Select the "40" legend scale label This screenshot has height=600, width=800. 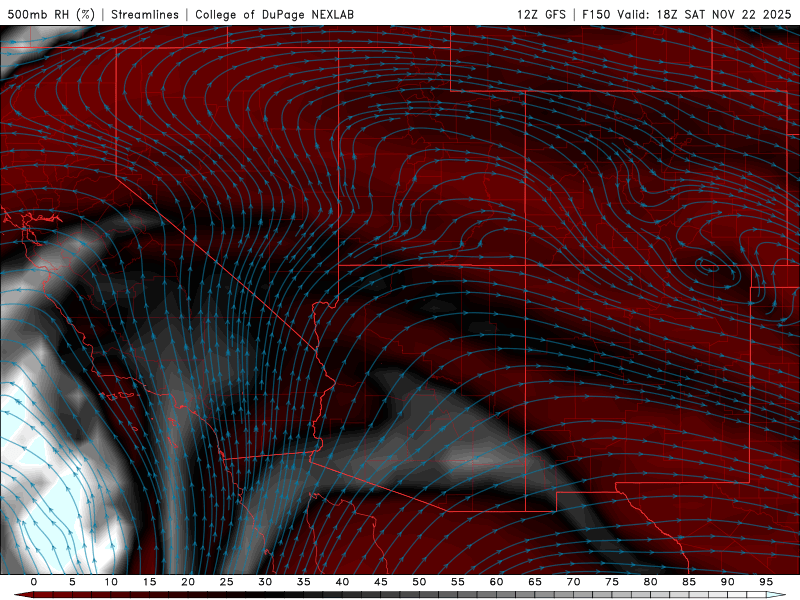(x=342, y=582)
